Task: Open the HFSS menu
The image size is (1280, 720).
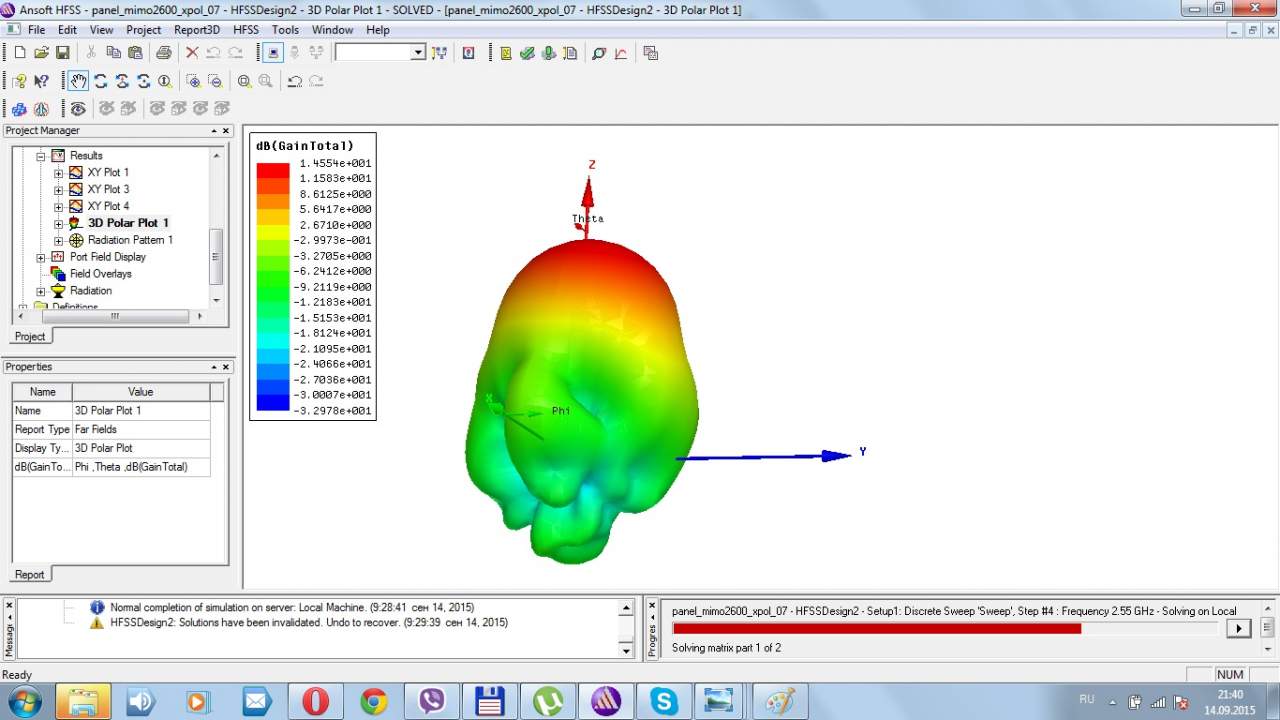Action: tap(245, 30)
